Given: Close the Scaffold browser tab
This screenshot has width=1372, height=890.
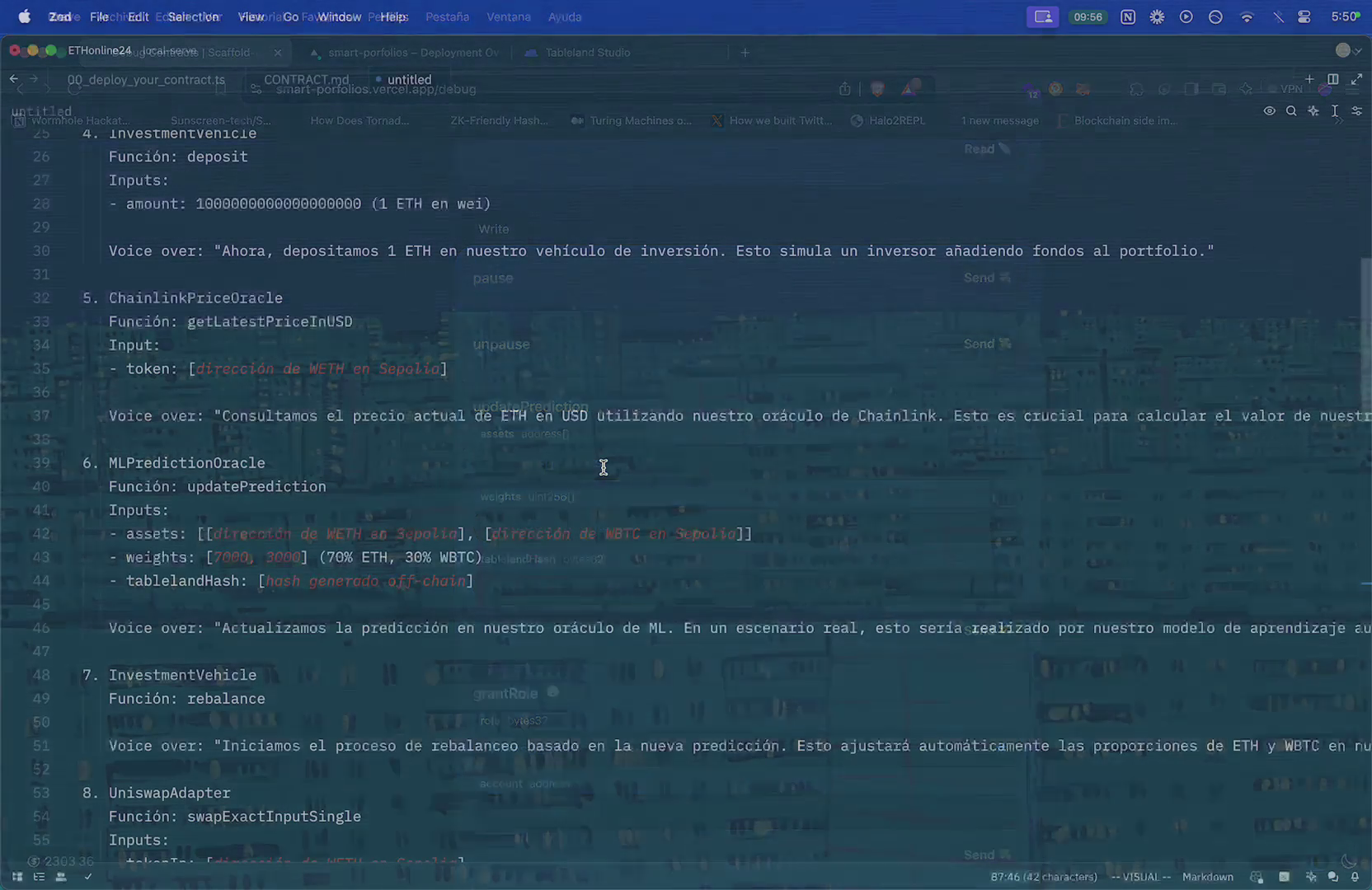Looking at the screenshot, I should pyautogui.click(x=278, y=53).
